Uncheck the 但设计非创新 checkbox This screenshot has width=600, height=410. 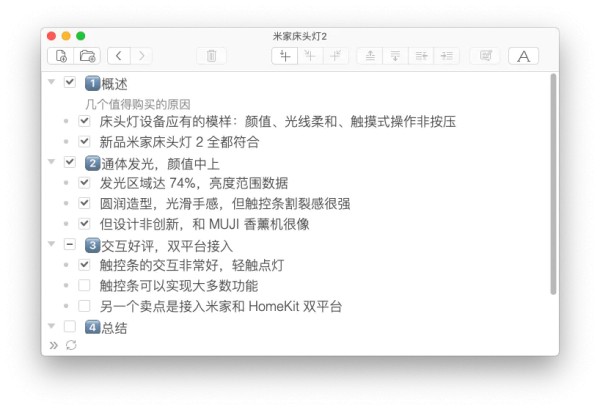(84, 224)
